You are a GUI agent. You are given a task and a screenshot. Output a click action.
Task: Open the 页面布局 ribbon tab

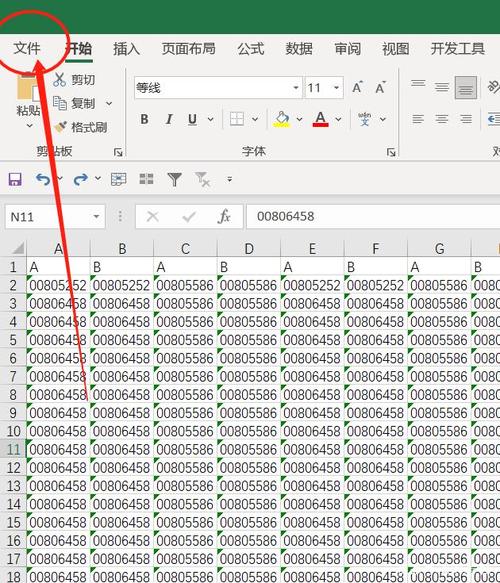(188, 49)
